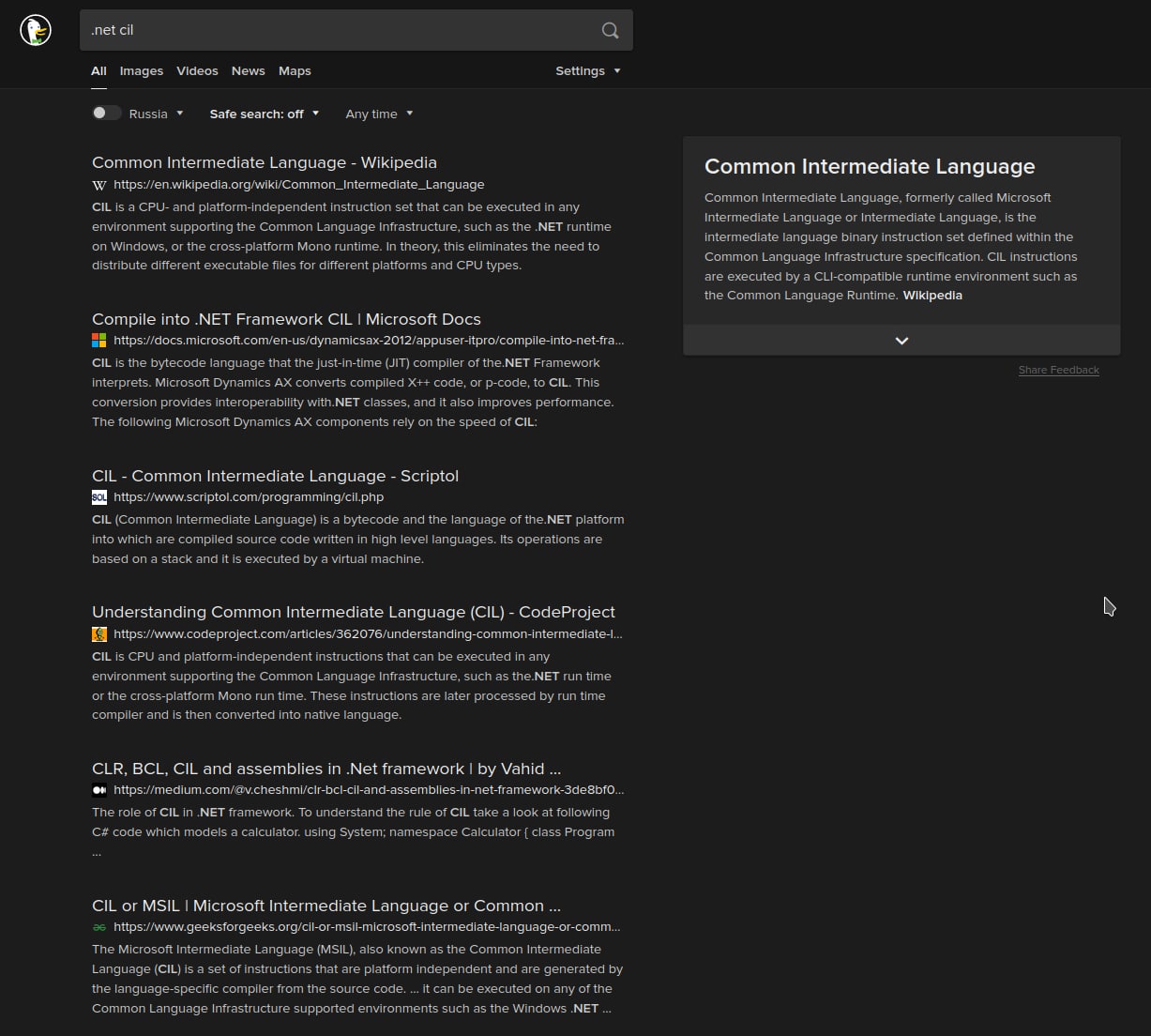Open the Settings dropdown menu
The width and height of the screenshot is (1151, 1036).
point(588,71)
